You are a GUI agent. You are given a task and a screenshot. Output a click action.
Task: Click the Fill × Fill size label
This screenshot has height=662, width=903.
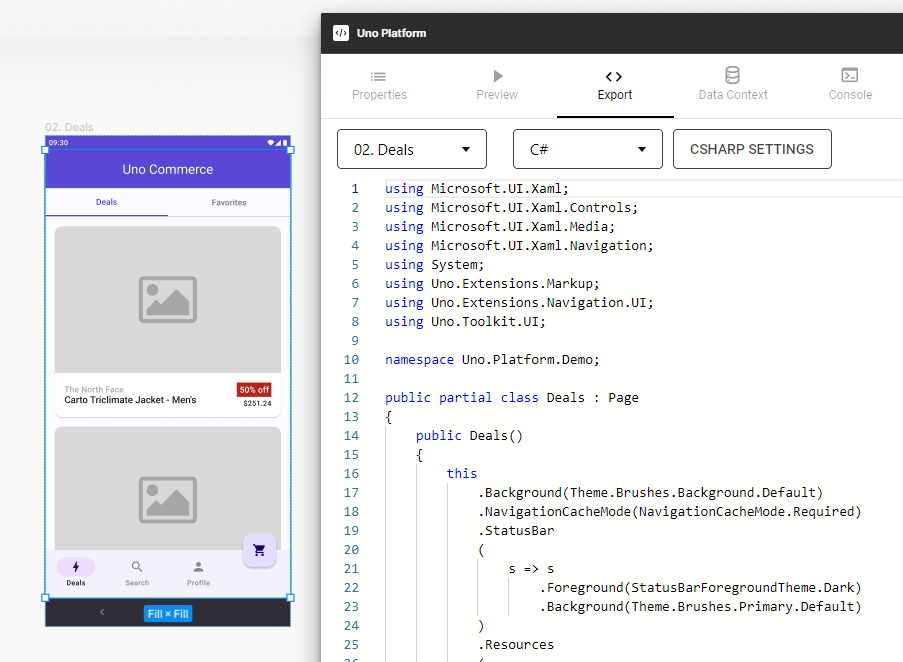point(167,613)
